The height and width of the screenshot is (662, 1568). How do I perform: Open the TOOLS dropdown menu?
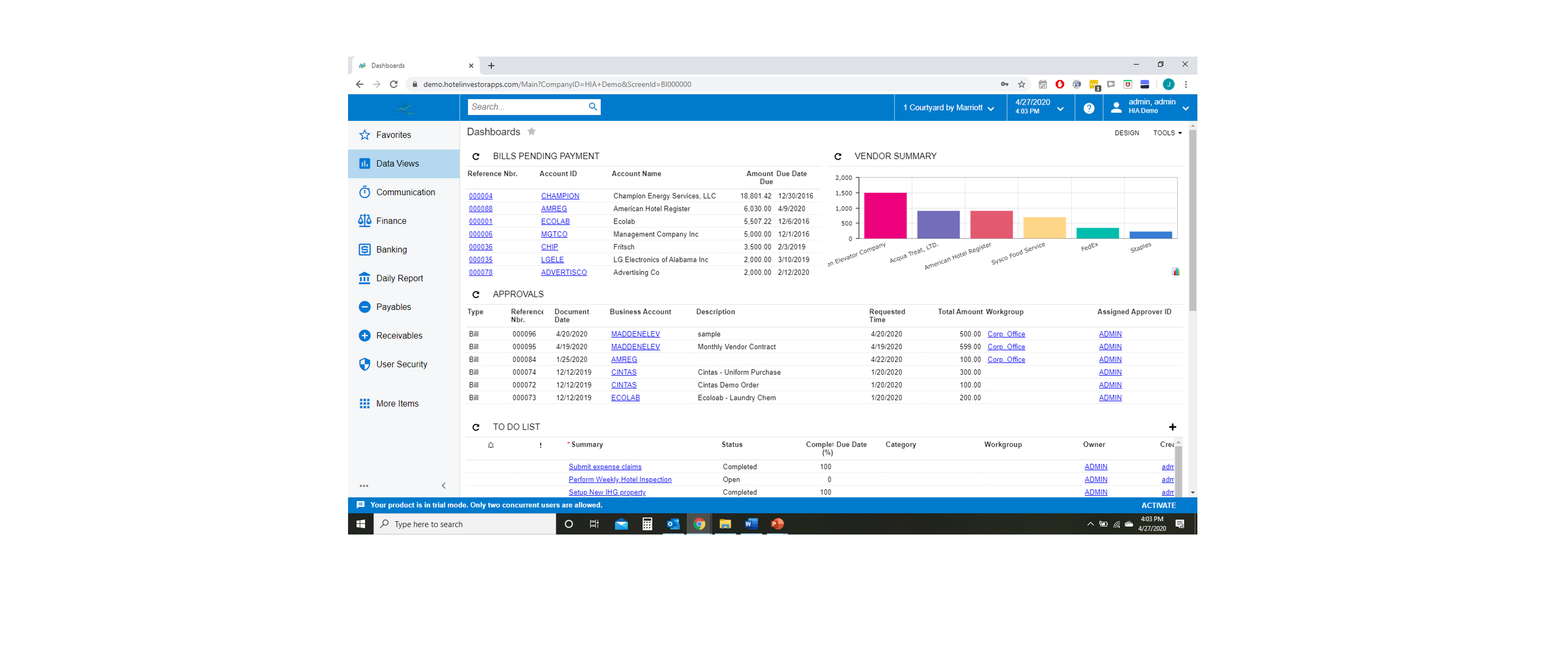tap(1167, 133)
